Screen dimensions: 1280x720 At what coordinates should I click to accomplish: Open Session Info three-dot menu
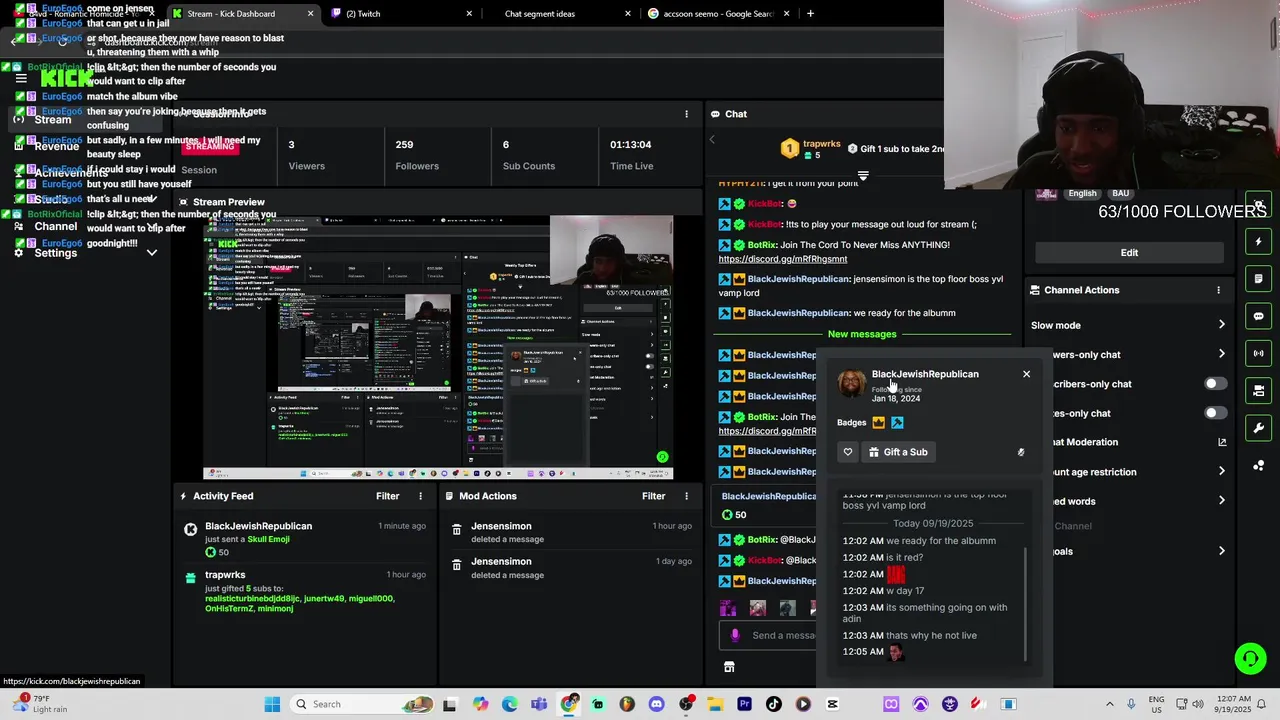pos(686,114)
